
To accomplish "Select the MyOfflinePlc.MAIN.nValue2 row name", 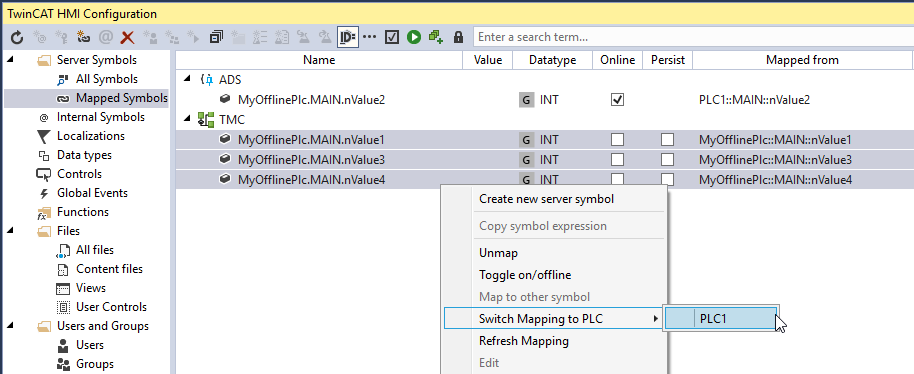I will 311,100.
